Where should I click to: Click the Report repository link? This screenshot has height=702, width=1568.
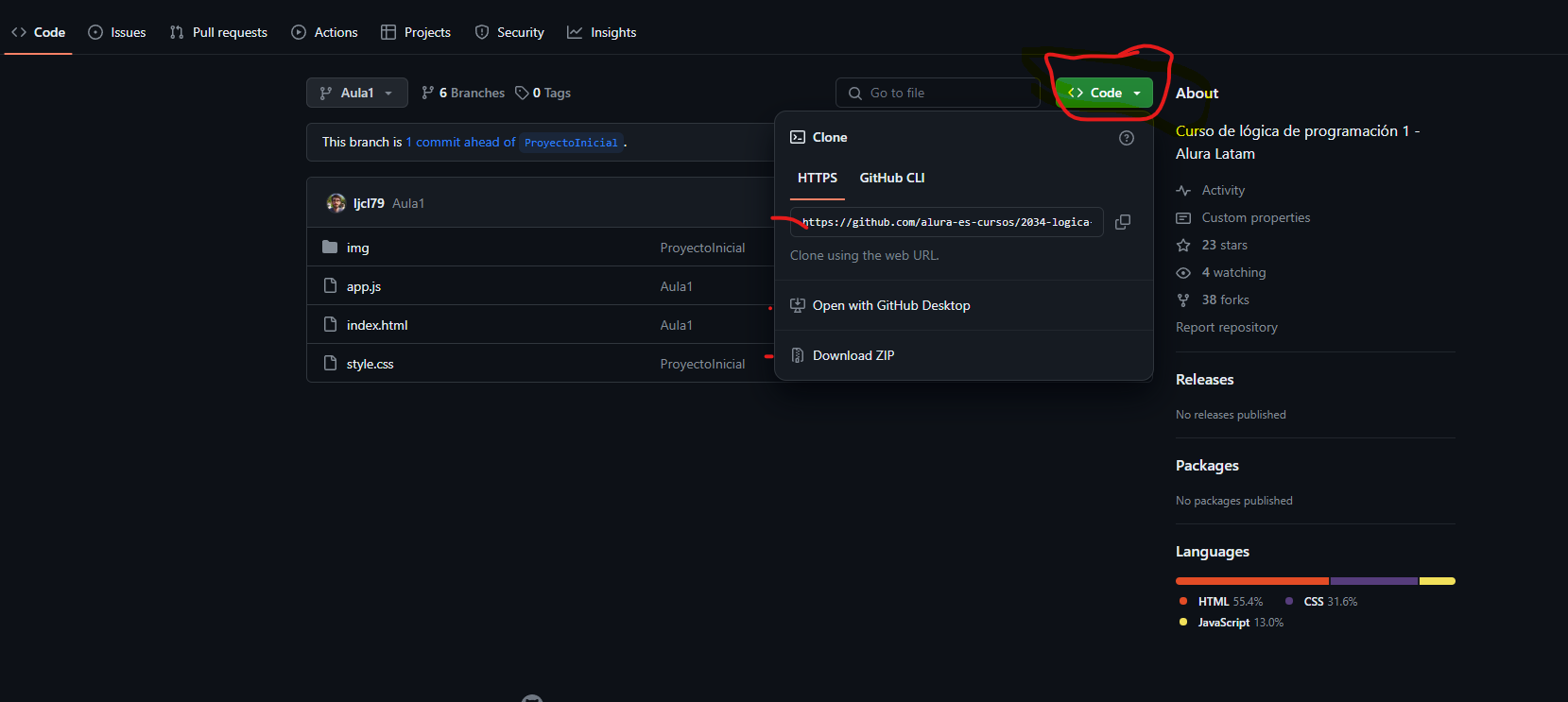(x=1227, y=327)
